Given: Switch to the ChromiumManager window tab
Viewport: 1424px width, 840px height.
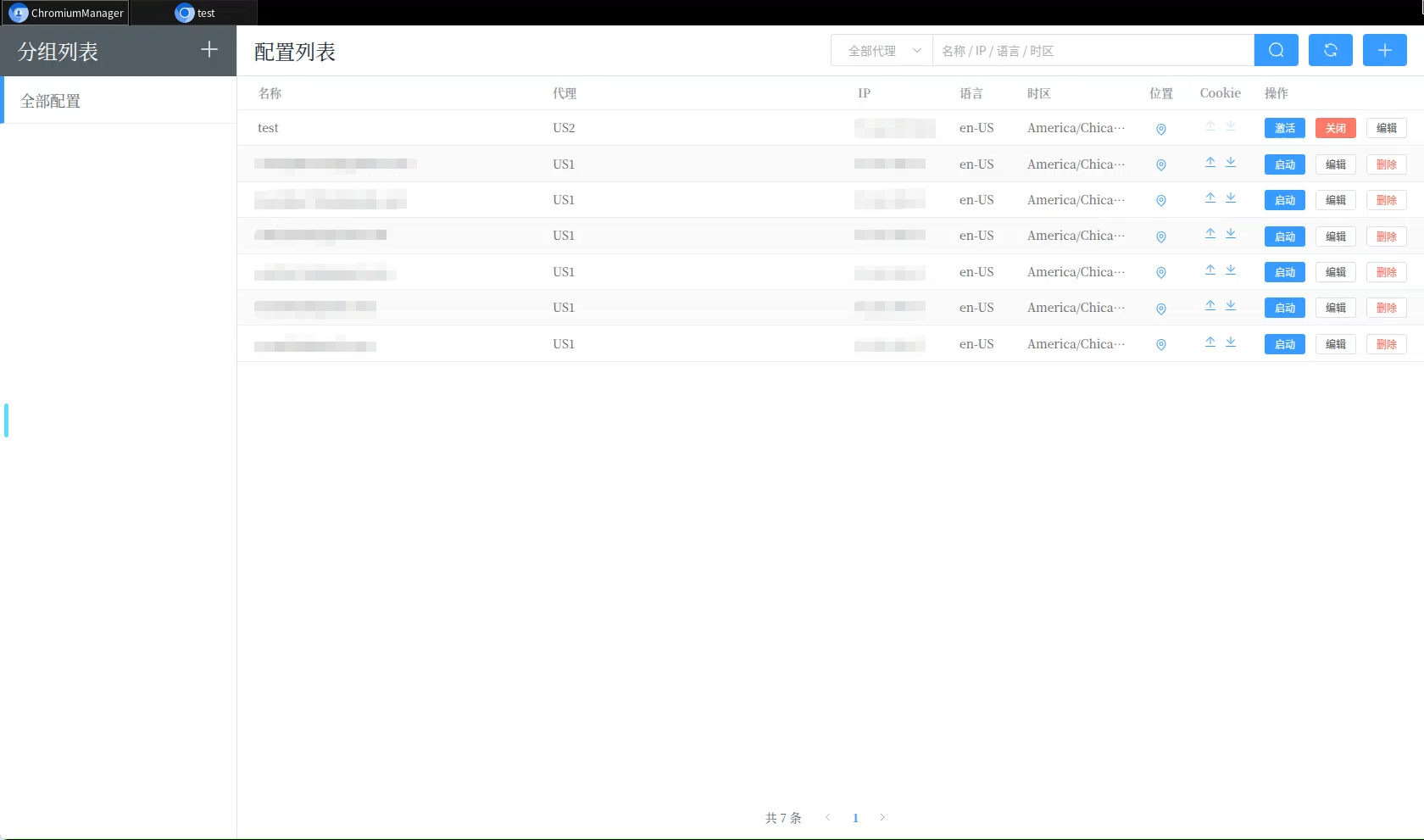Looking at the screenshot, I should (x=65, y=13).
